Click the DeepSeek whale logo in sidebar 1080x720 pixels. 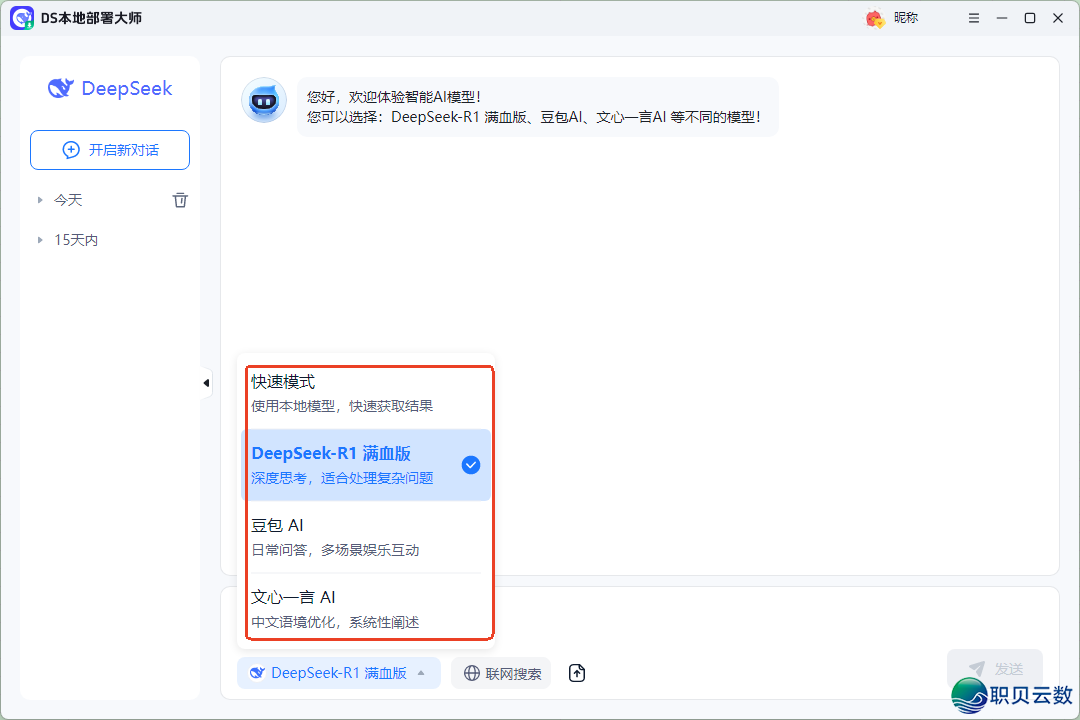click(60, 88)
